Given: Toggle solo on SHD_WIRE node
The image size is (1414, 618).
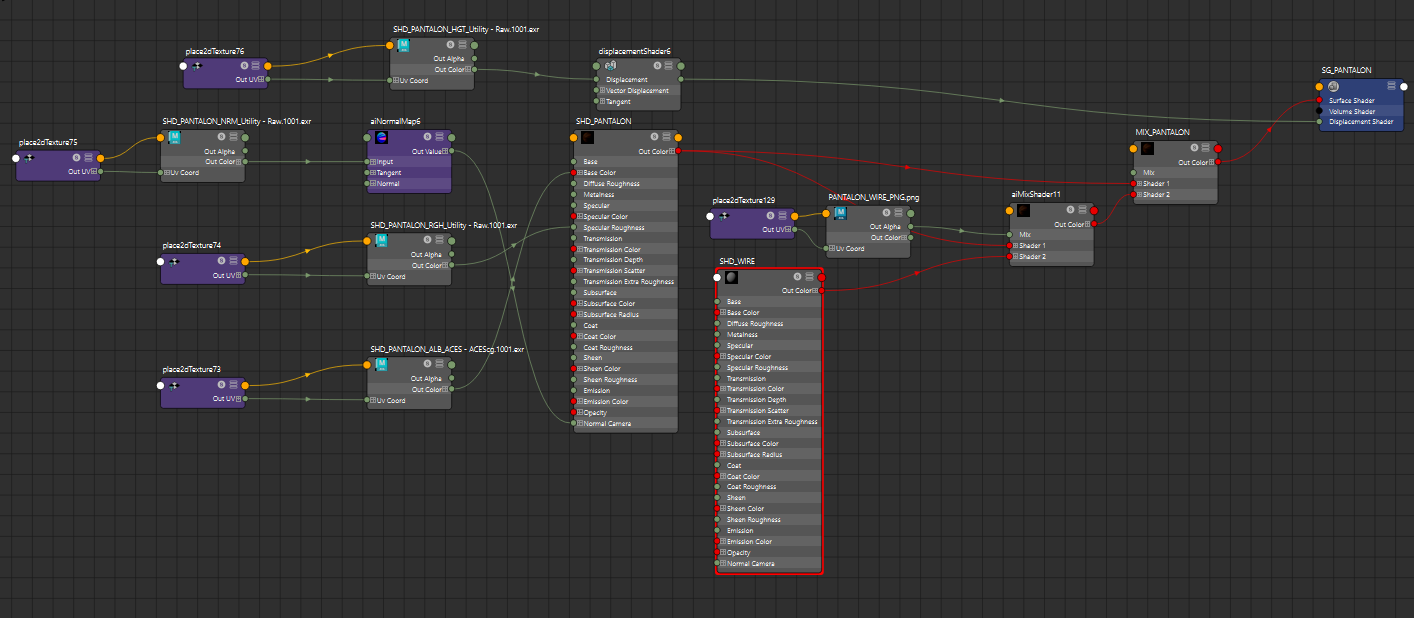Looking at the screenshot, I should tap(797, 277).
